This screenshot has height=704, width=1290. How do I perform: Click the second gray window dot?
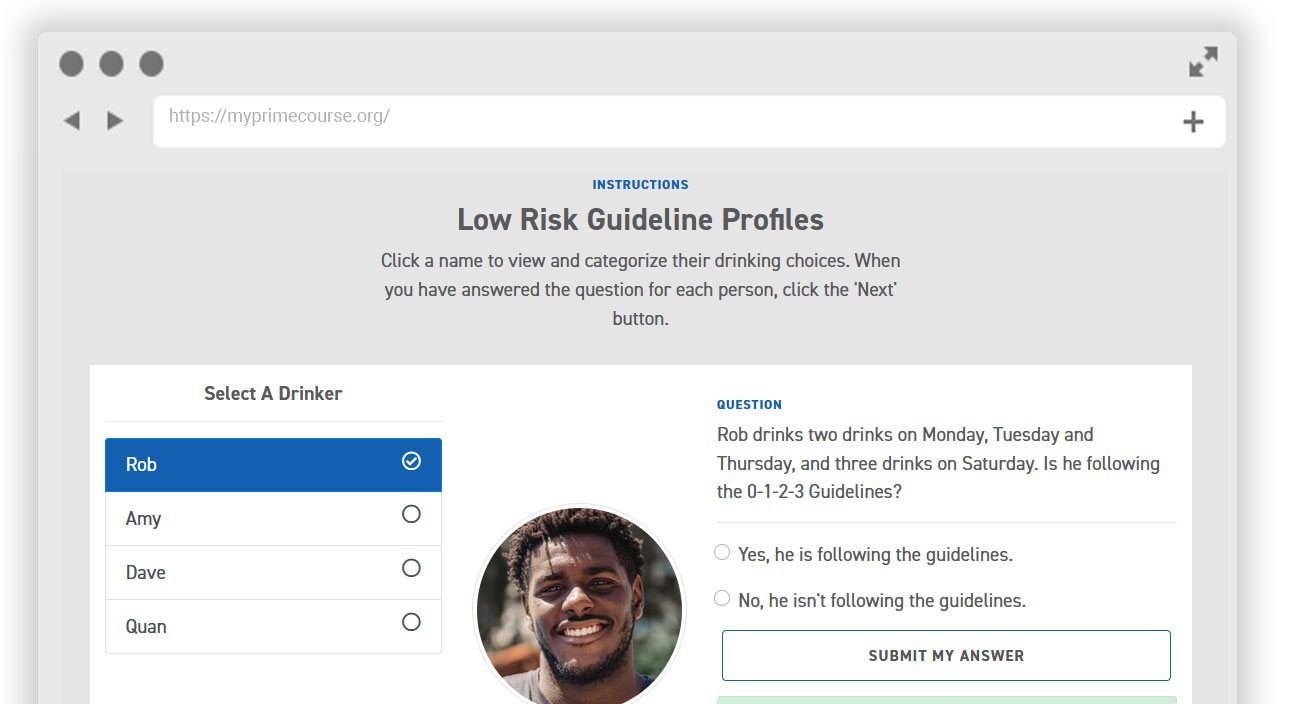coord(111,64)
